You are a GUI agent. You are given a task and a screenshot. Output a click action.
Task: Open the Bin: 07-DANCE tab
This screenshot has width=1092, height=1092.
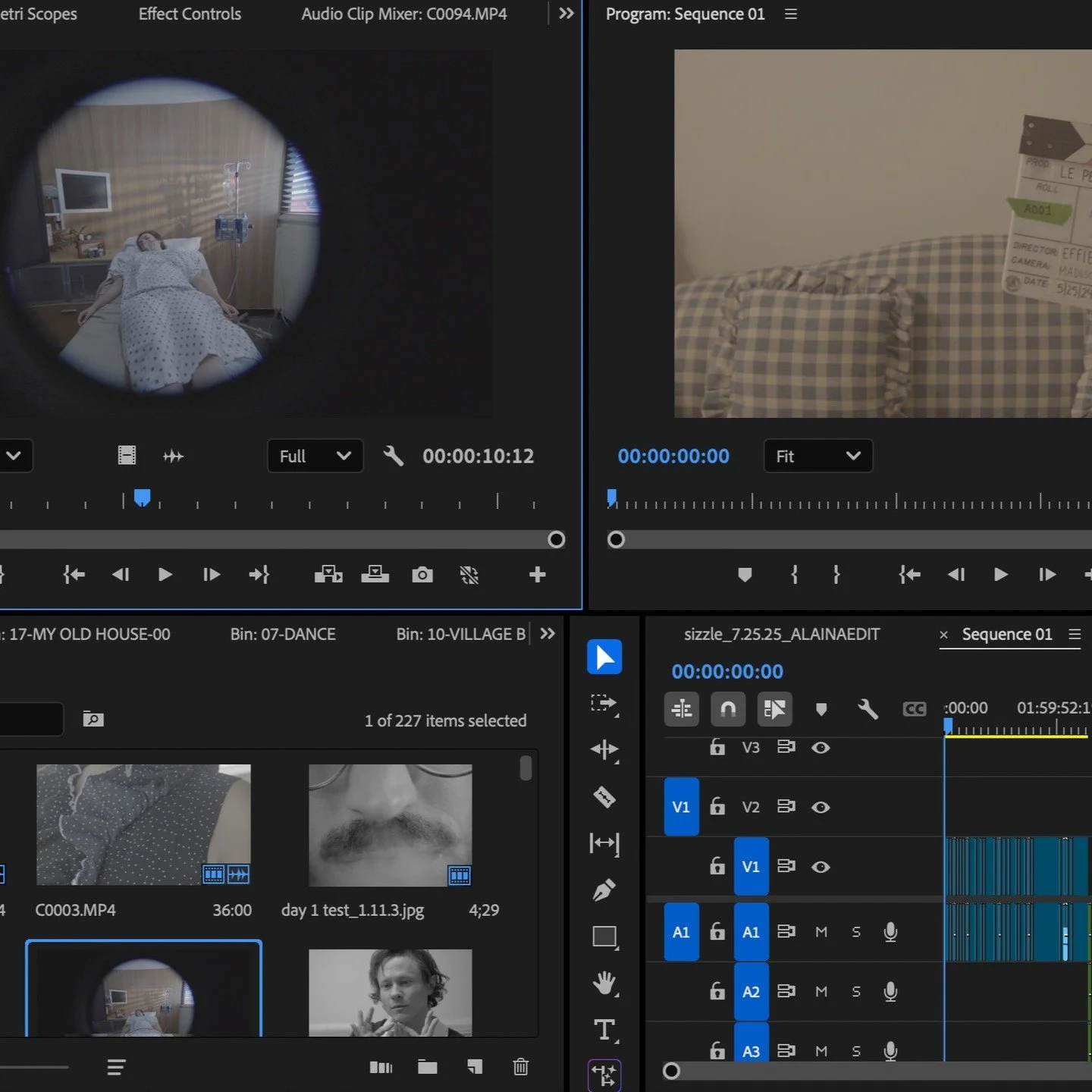pyautogui.click(x=283, y=634)
